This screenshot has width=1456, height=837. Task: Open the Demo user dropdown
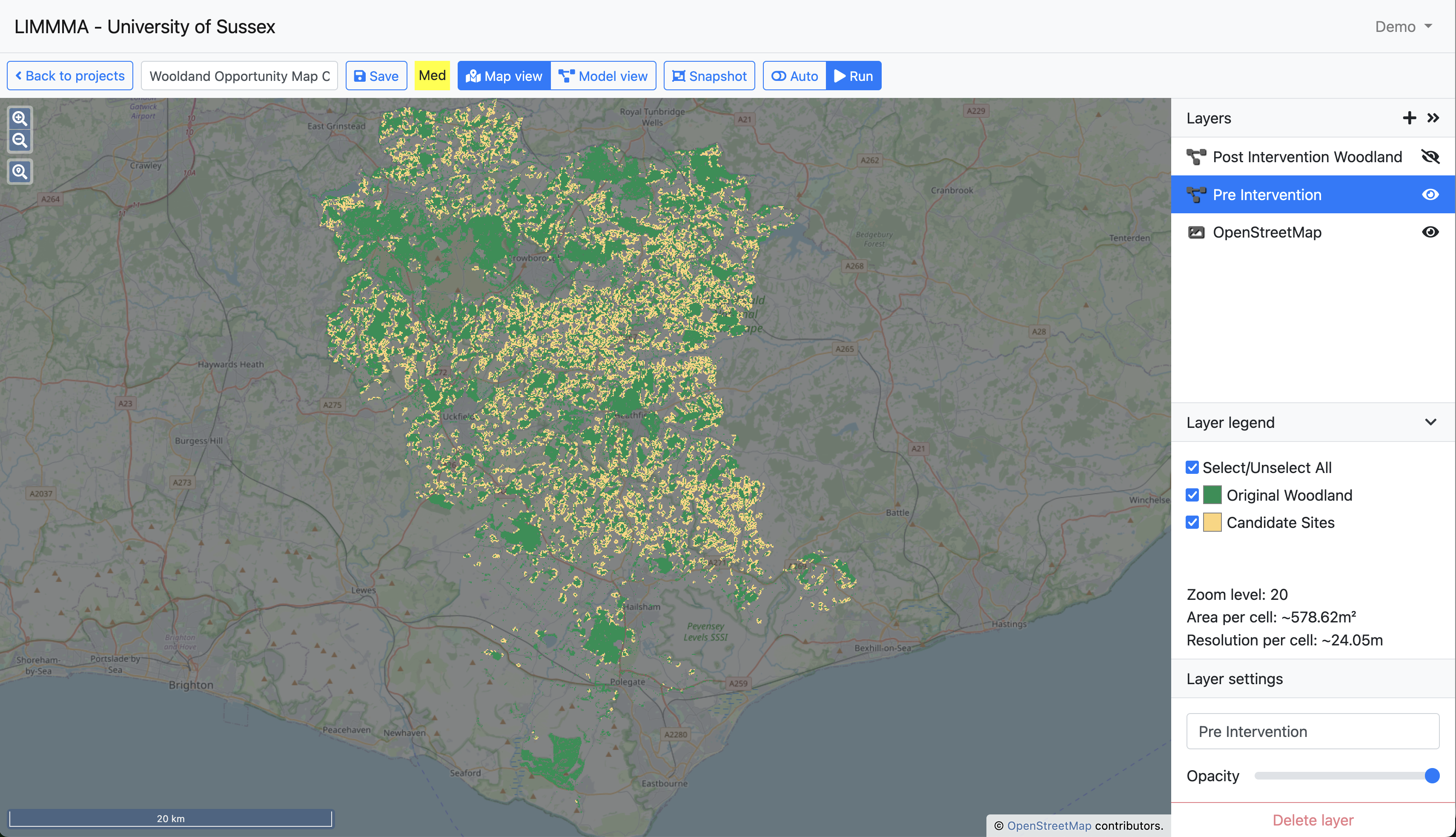(1403, 26)
